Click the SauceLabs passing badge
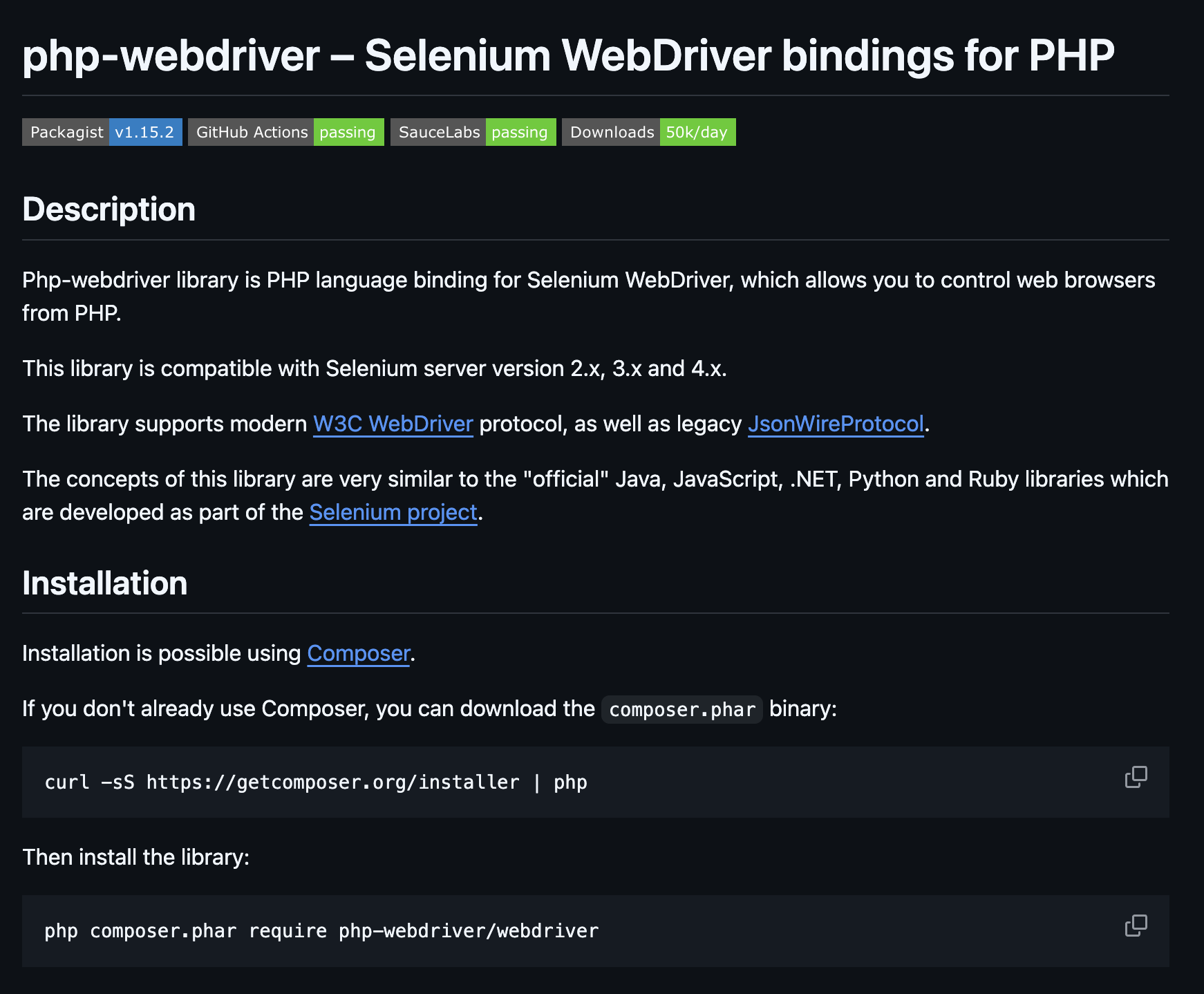1204x994 pixels. (x=438, y=132)
